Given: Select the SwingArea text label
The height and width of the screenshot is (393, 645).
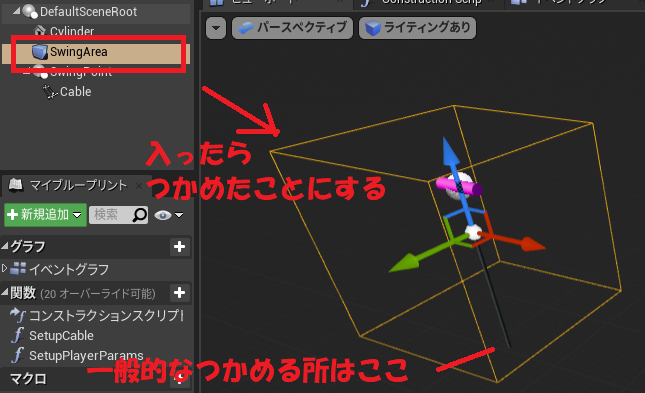Looking at the screenshot, I should 79,52.
